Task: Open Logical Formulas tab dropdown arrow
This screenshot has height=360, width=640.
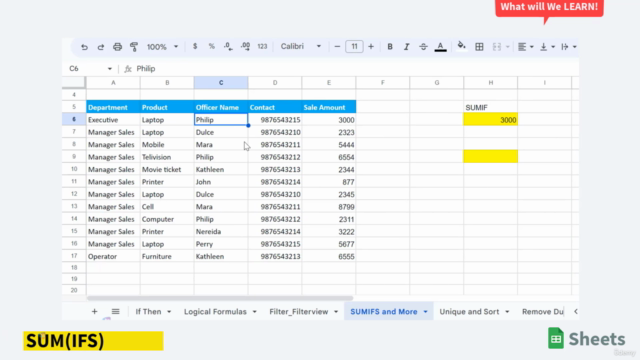Action: (x=254, y=312)
